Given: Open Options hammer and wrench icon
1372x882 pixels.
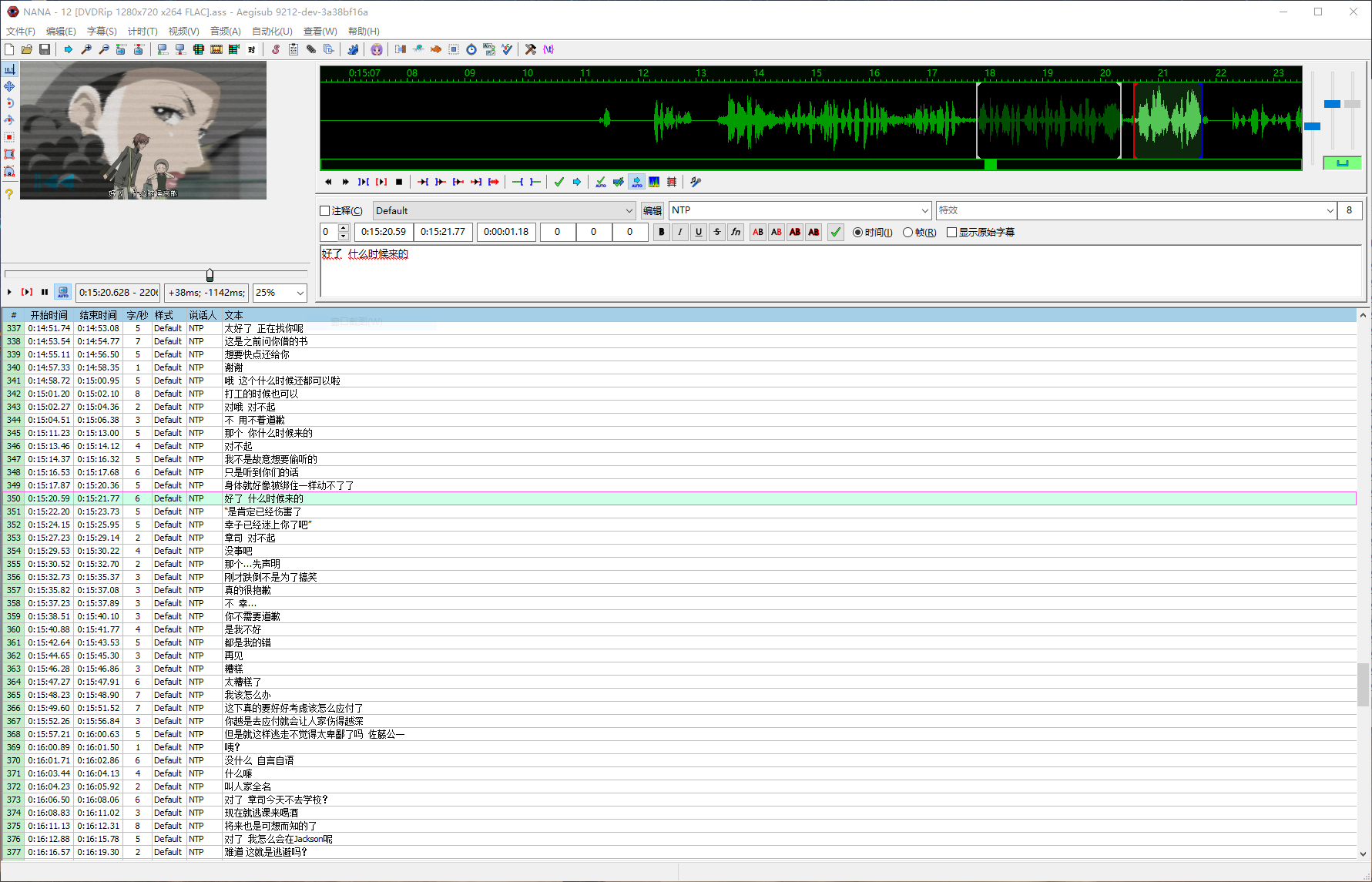Looking at the screenshot, I should click(x=531, y=49).
